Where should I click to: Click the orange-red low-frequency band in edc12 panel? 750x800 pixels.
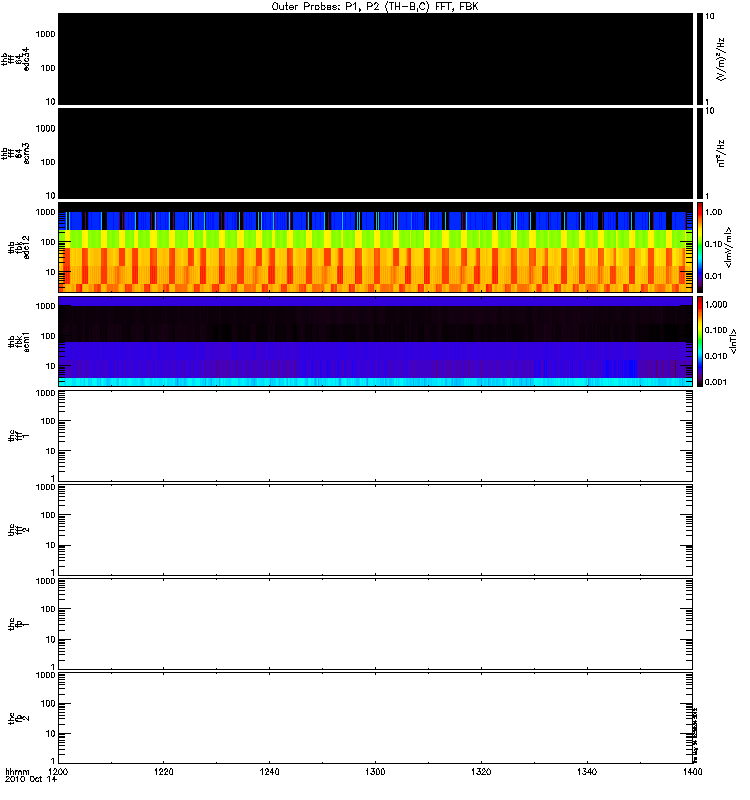375,270
